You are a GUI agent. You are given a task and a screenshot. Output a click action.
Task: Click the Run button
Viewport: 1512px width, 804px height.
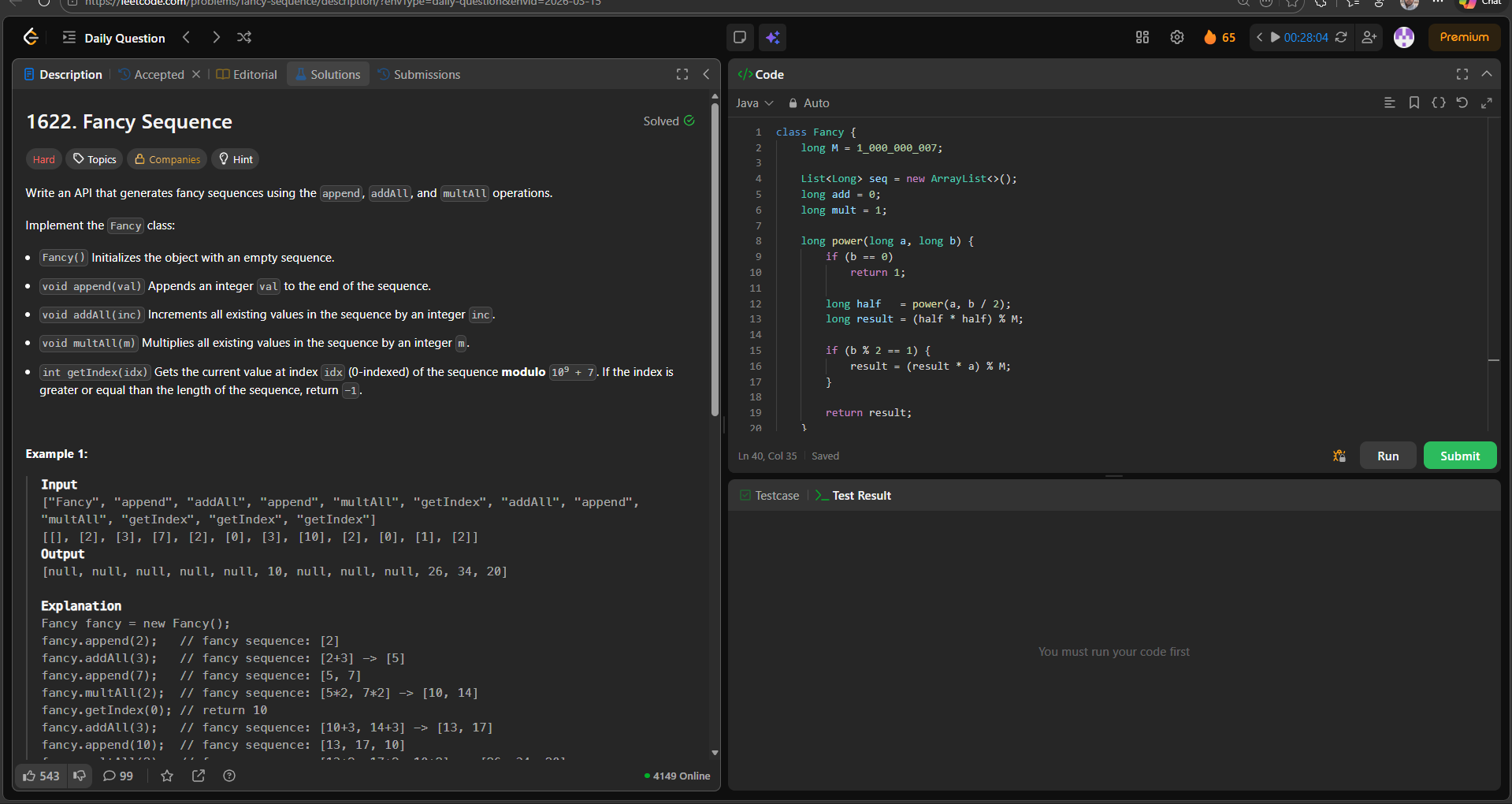(x=1388, y=456)
